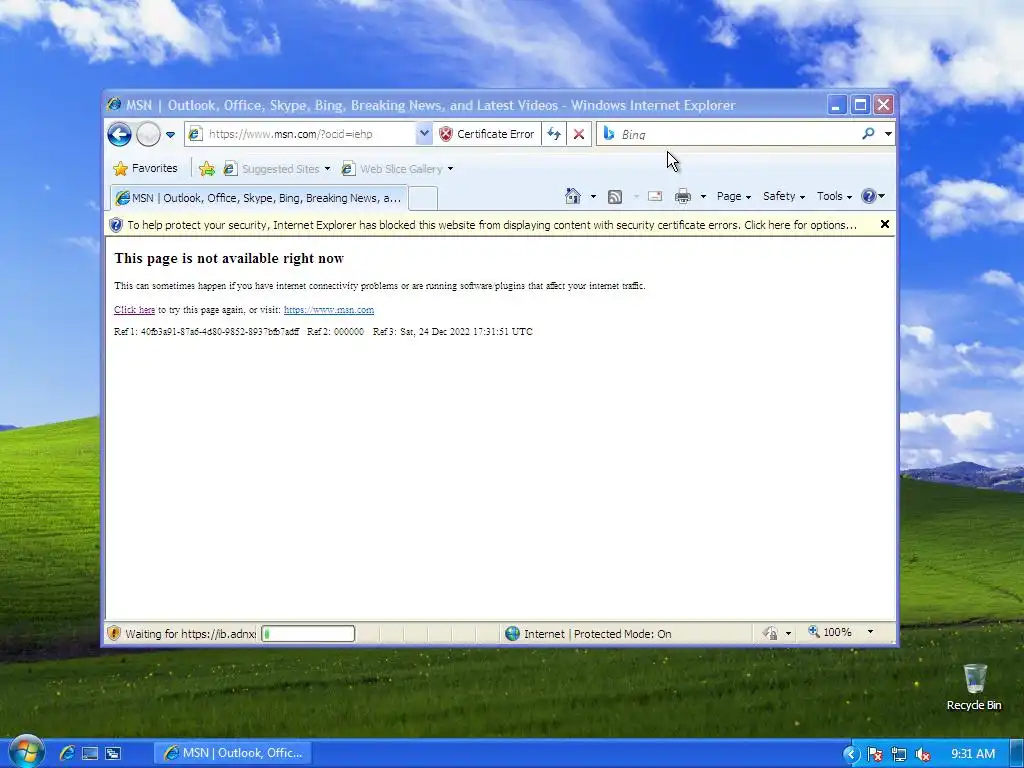View the Certificate Error security report

point(487,134)
